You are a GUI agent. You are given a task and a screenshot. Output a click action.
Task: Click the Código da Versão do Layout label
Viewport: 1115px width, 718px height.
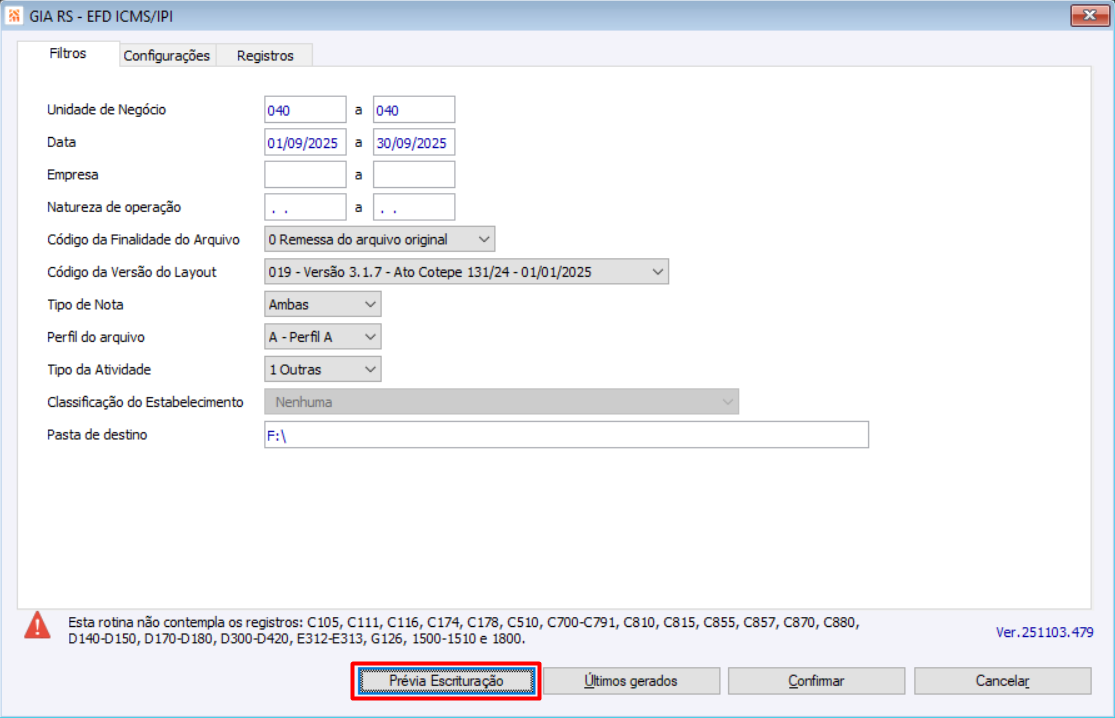pyautogui.click(x=132, y=272)
